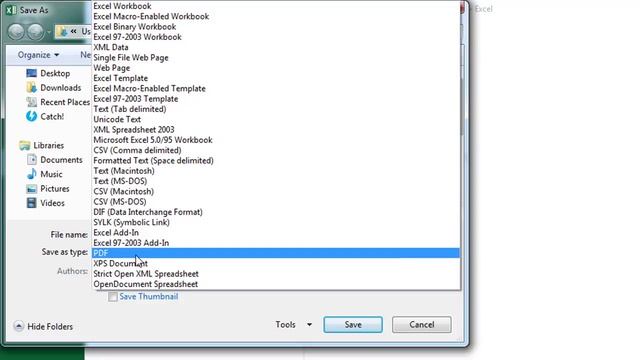
Task: Select Excel 97-2003 Workbook format
Action: (276, 37)
